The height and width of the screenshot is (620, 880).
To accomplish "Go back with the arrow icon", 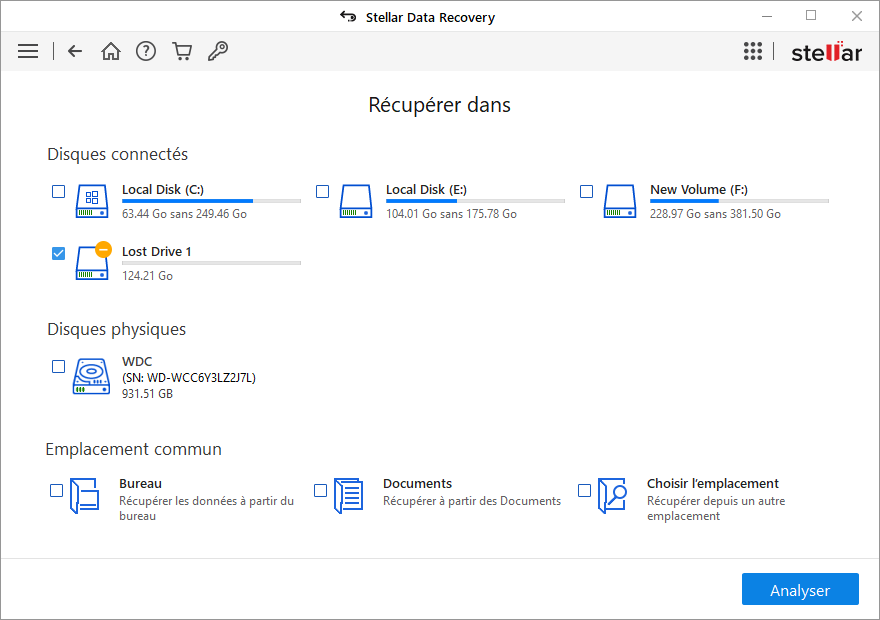I will [75, 52].
